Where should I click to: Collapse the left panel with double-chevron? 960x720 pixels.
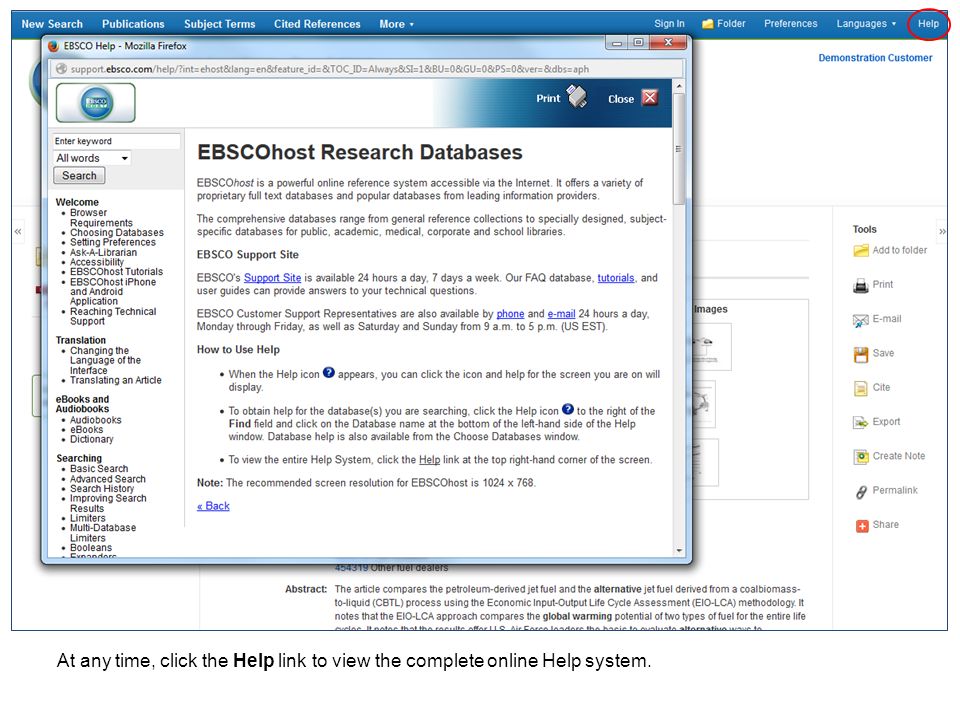[18, 231]
